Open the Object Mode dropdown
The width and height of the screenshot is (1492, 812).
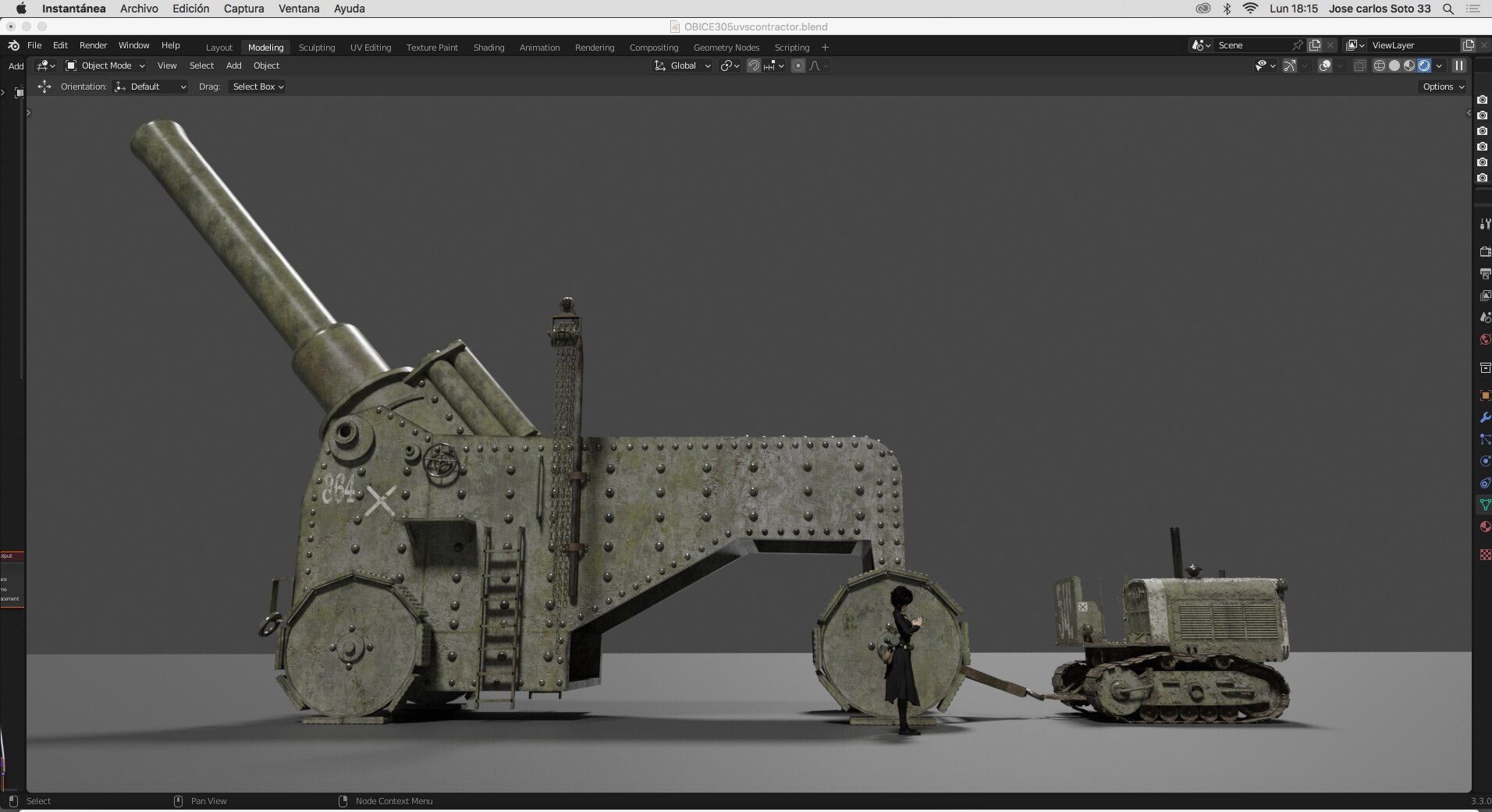pyautogui.click(x=105, y=66)
